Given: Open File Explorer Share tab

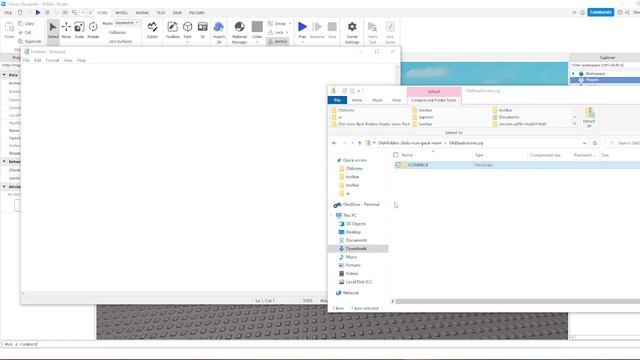Looking at the screenshot, I should tap(377, 100).
